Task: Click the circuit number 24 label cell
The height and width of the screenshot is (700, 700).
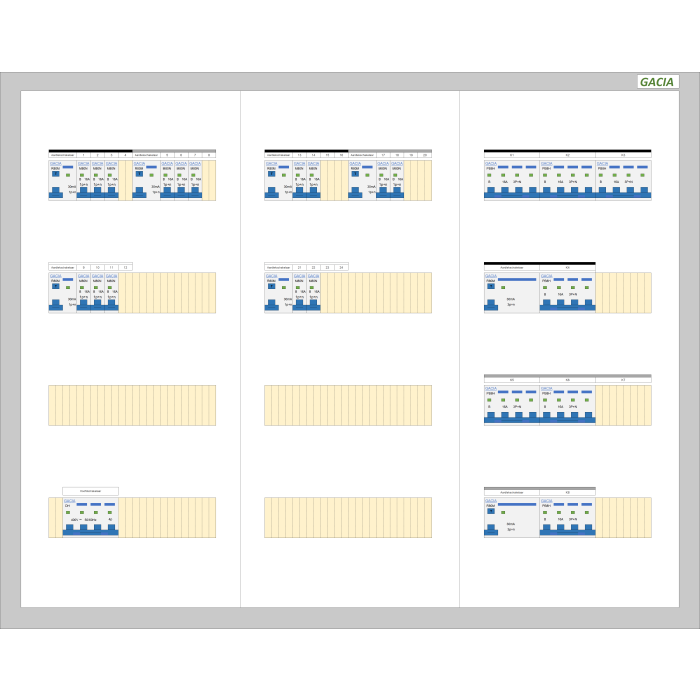Action: [342, 268]
